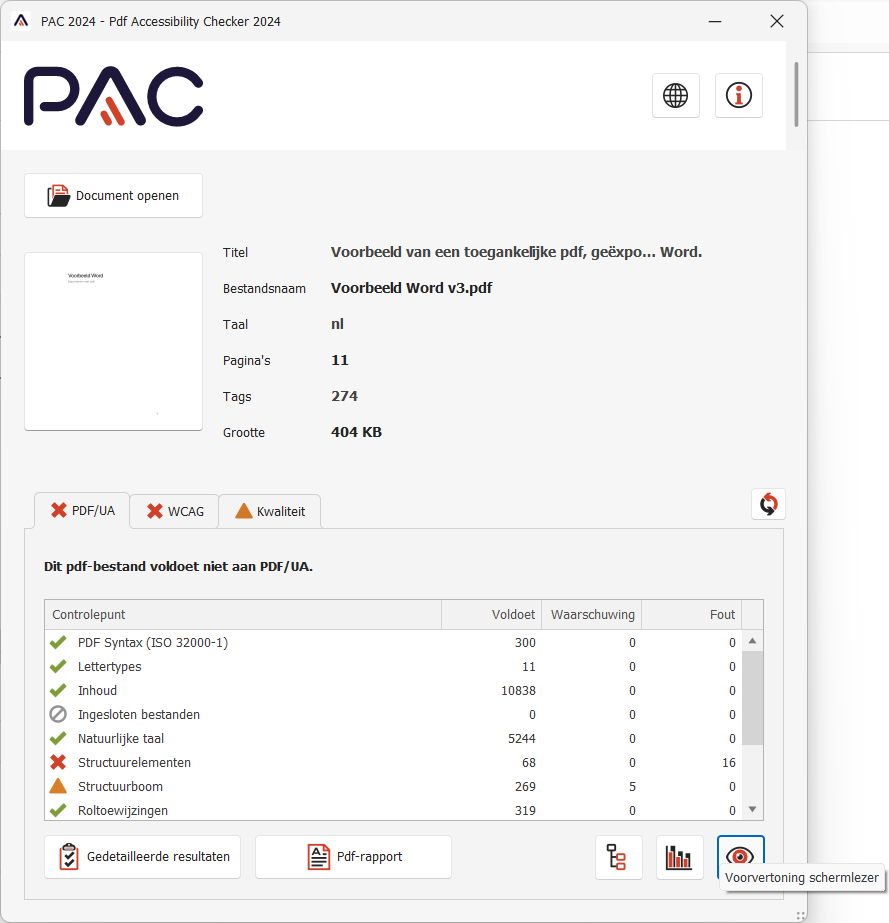Click the orange warning icon next to Structuurboom
Screen dimensions: 889x923
(58, 786)
